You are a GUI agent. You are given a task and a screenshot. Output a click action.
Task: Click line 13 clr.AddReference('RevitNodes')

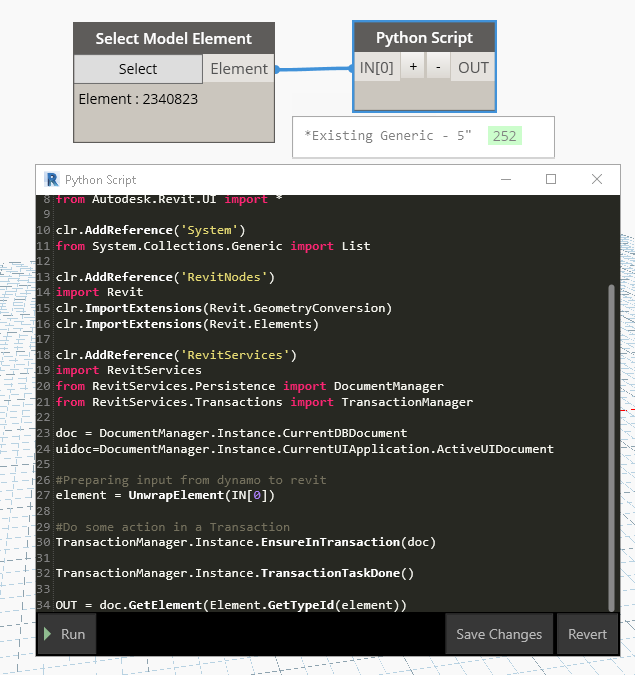(x=165, y=277)
